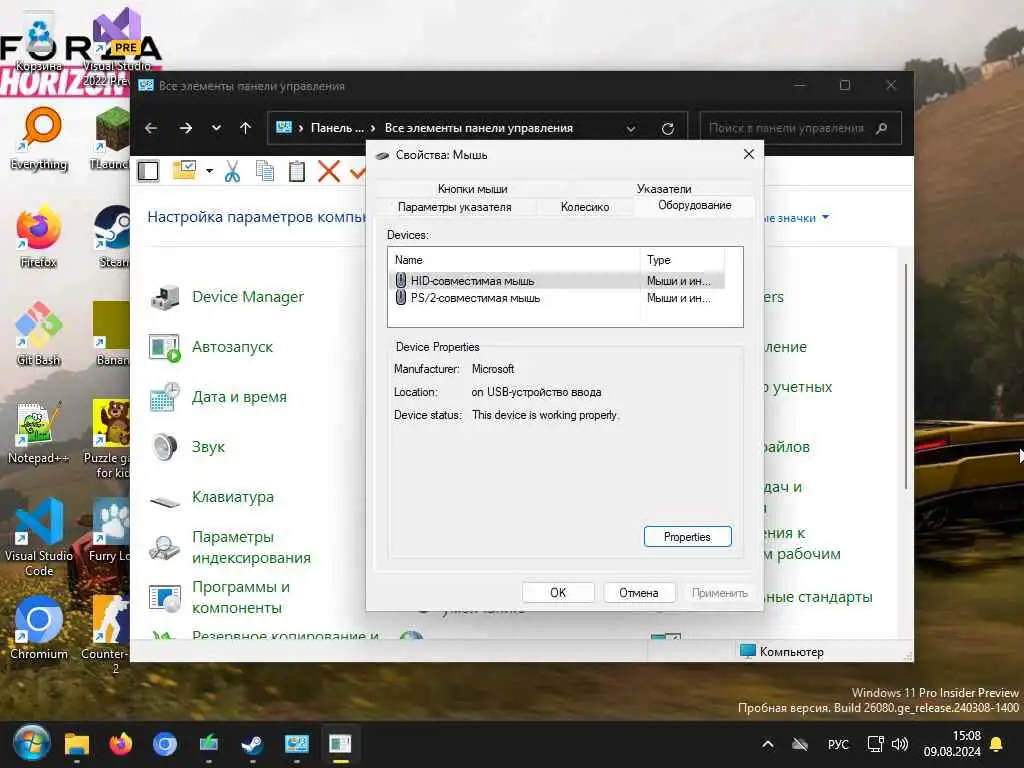The image size is (1024, 768).
Task: Switch input language РУС indicator
Action: [838, 744]
